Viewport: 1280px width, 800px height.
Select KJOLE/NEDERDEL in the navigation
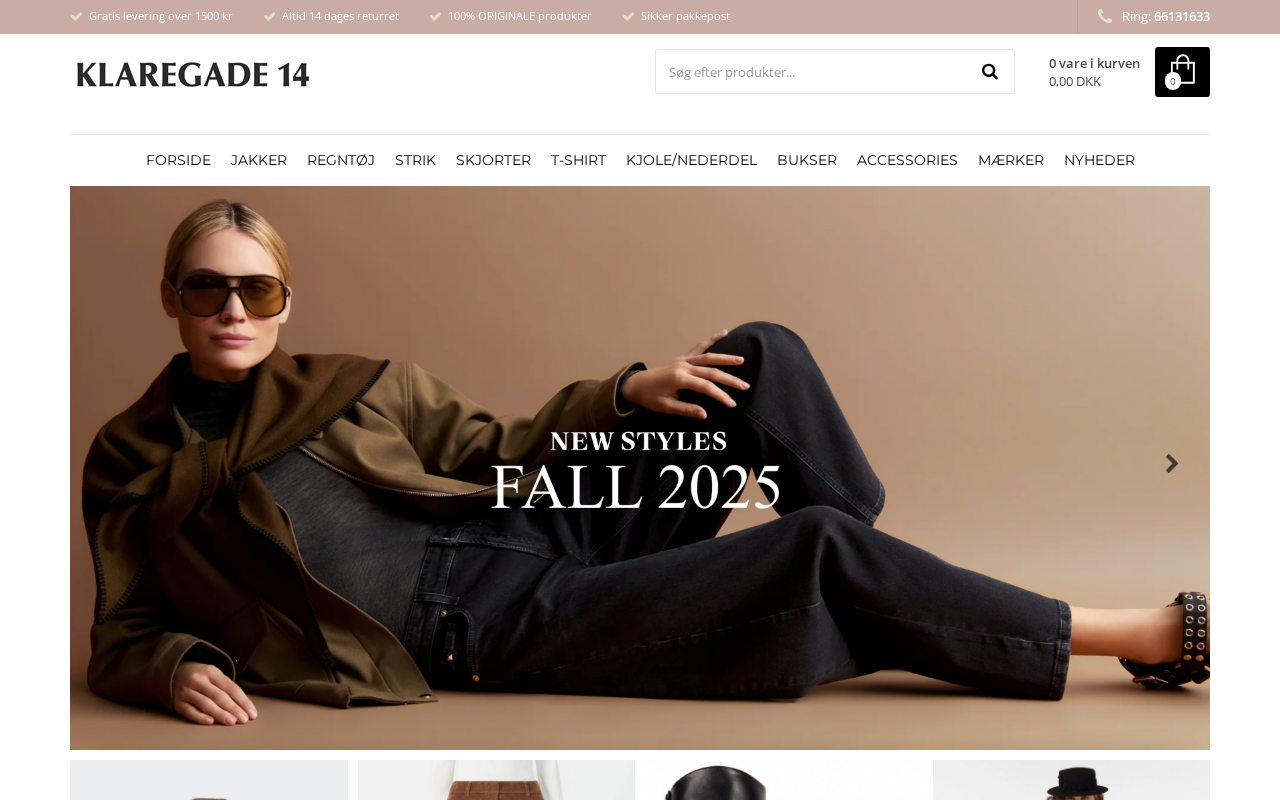tap(691, 160)
